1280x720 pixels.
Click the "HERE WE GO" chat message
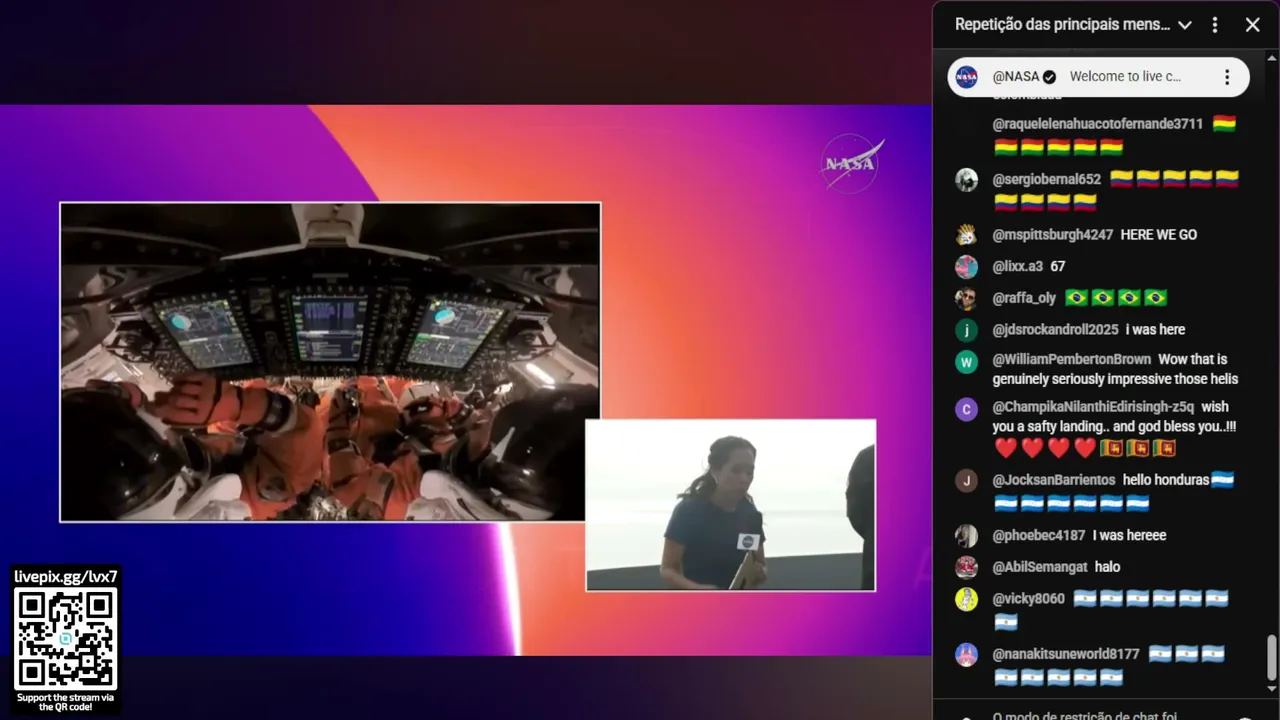click(1159, 235)
